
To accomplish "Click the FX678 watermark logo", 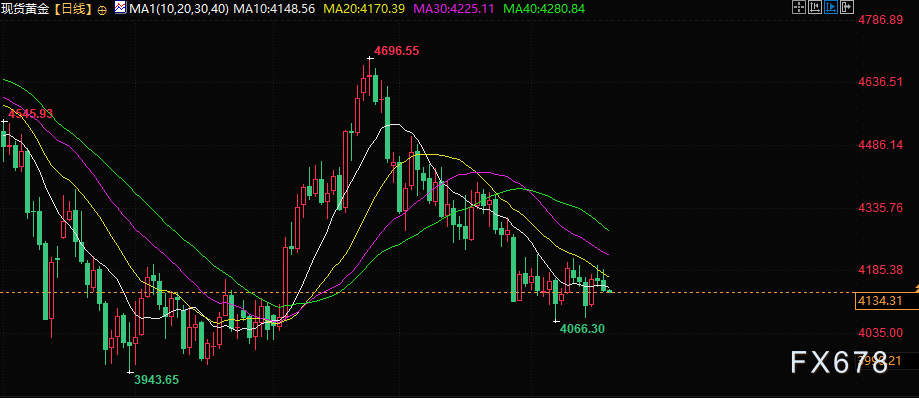I will (x=839, y=362).
